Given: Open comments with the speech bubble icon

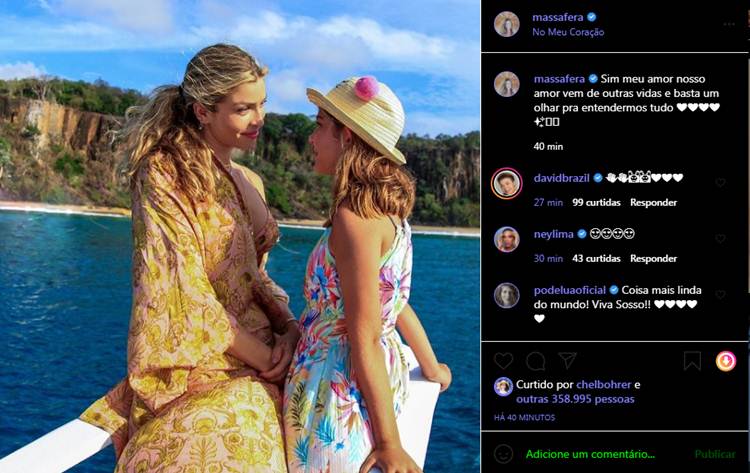Looking at the screenshot, I should (535, 360).
